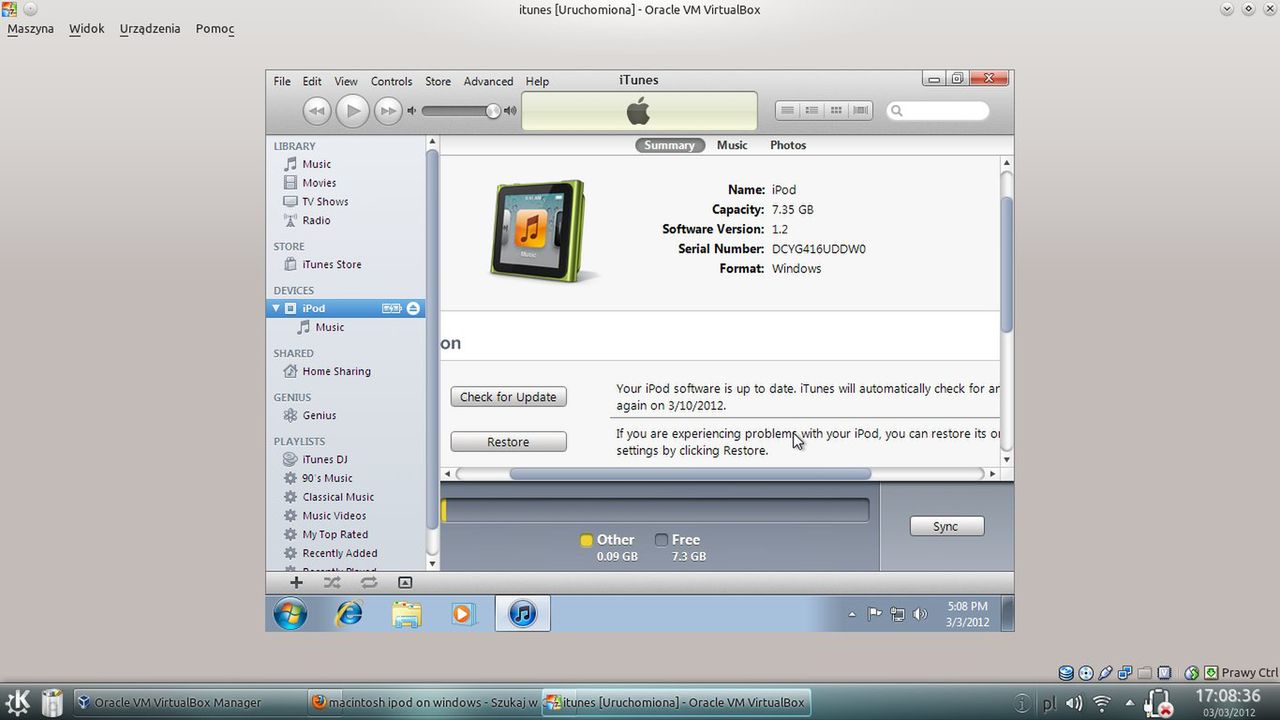Screen dimensions: 1280x720
Task: Open Home Sharing
Action: point(336,371)
